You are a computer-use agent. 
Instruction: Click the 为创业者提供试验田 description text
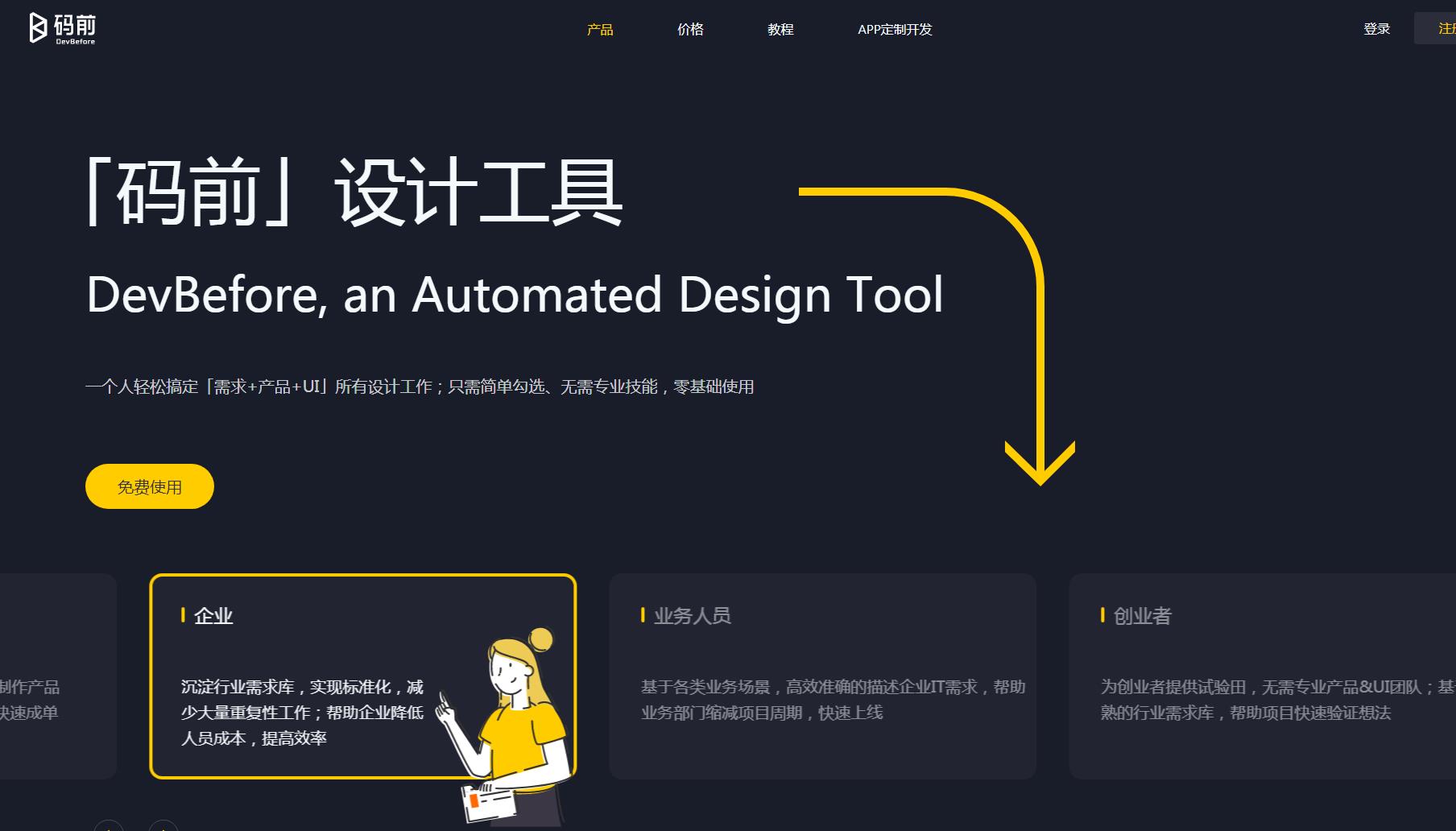(1278, 700)
